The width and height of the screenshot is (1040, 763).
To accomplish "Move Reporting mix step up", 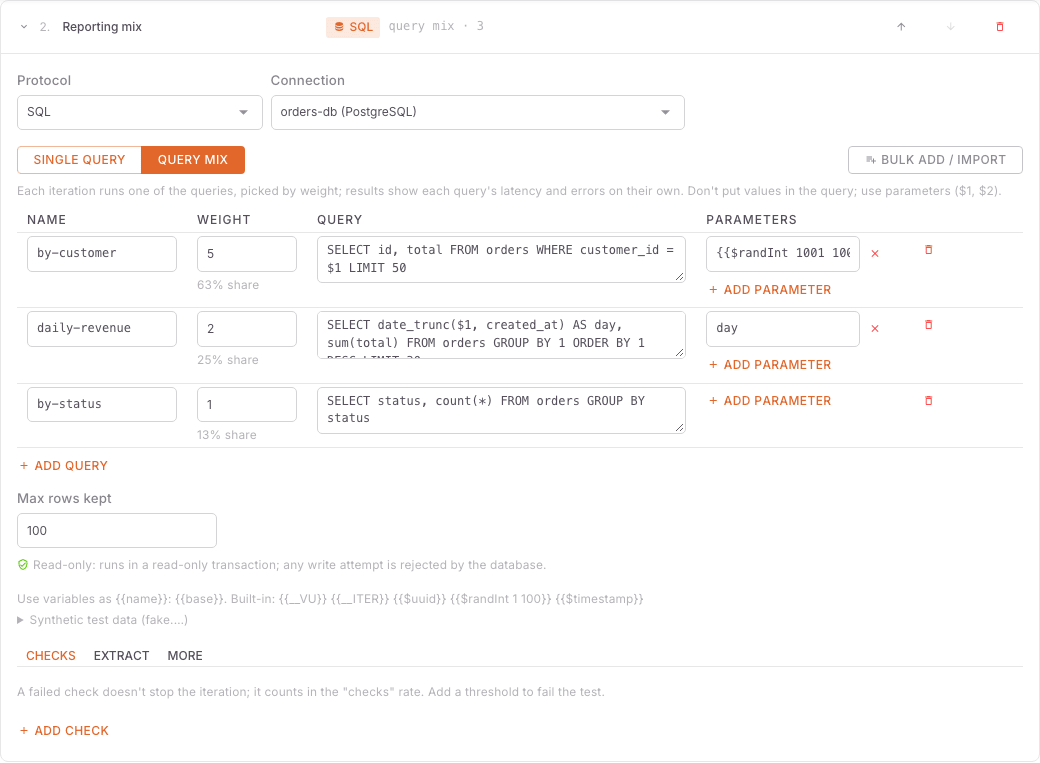I will pos(901,27).
